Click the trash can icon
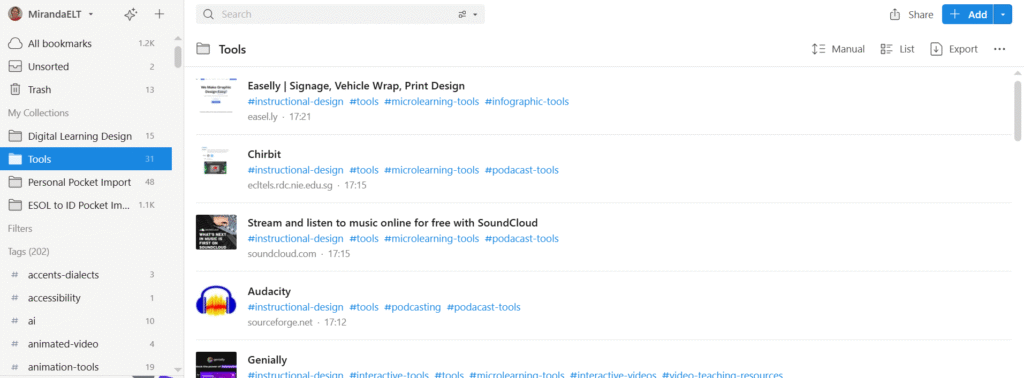This screenshot has height=378, width=1024. [15, 89]
